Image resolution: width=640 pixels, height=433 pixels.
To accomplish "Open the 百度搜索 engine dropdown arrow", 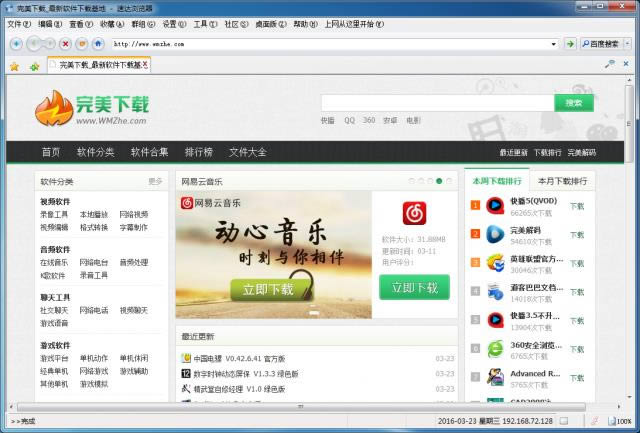I will [628, 44].
